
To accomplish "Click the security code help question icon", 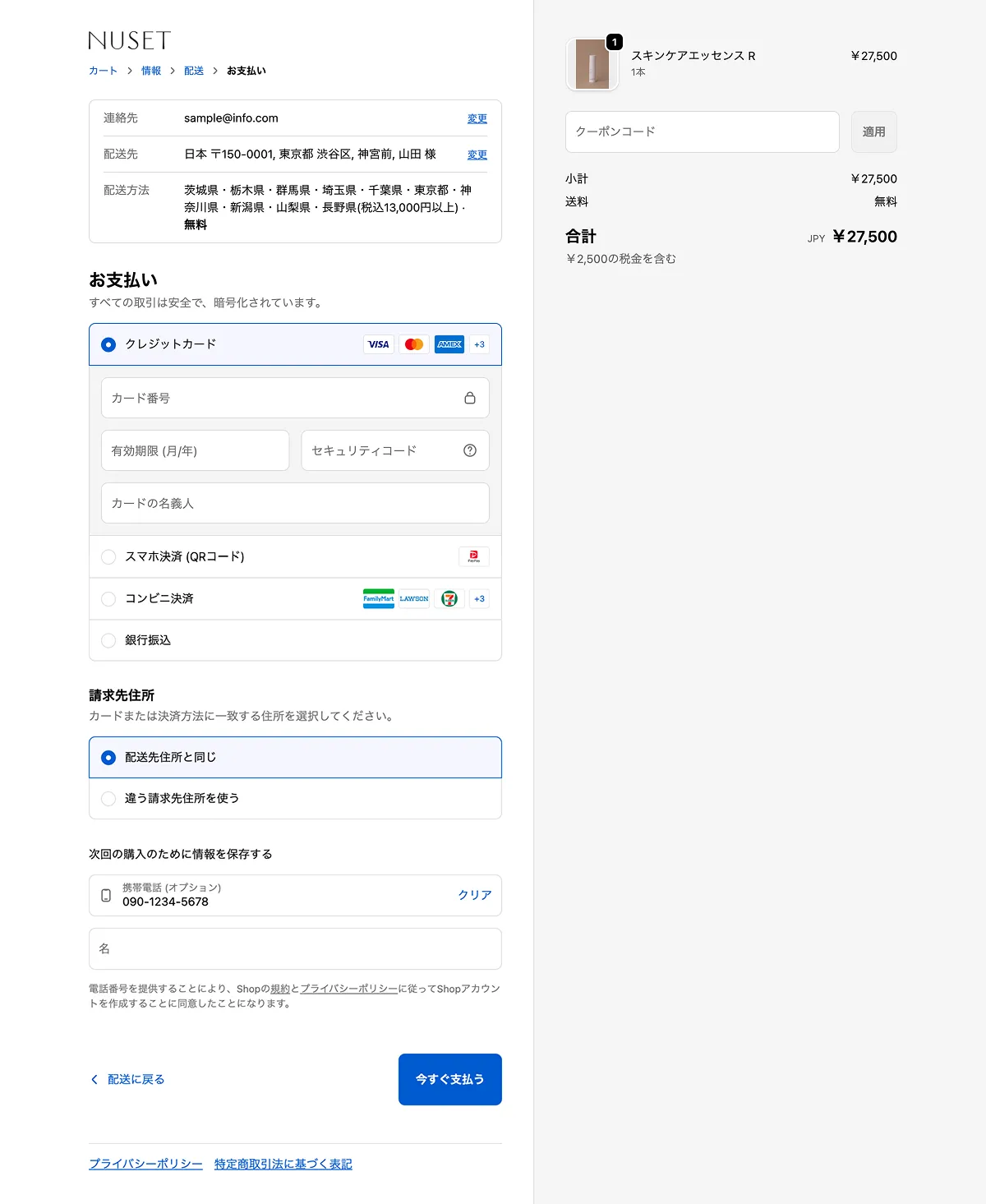I will click(x=470, y=450).
